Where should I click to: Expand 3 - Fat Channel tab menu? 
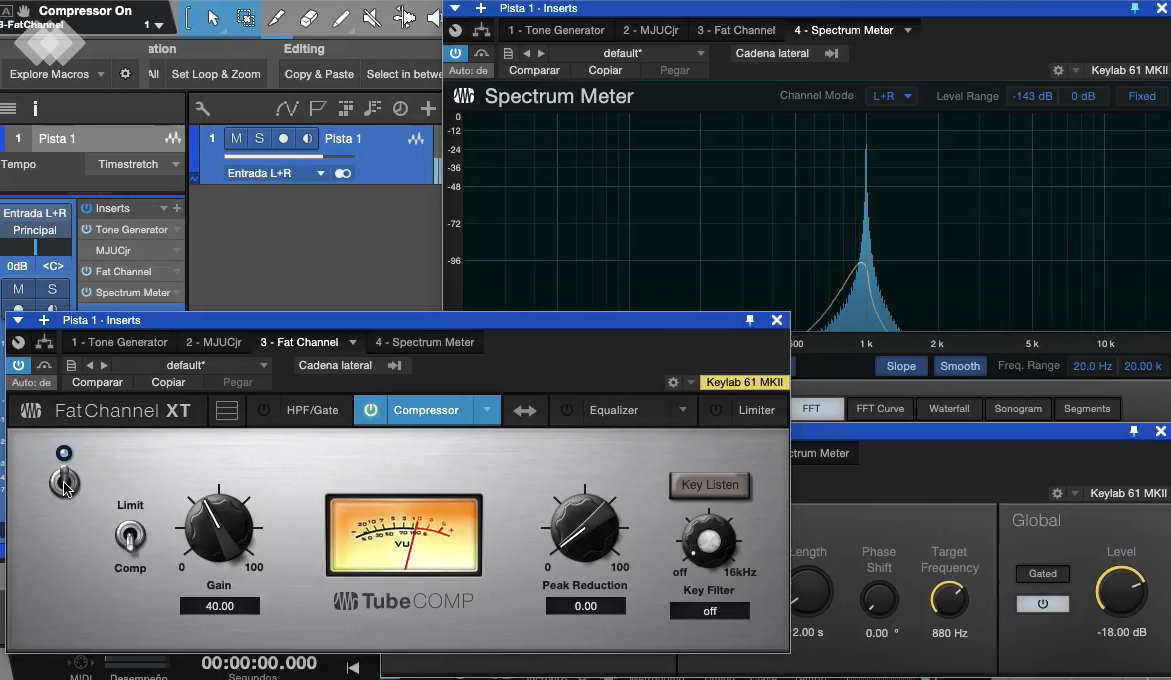click(x=352, y=343)
